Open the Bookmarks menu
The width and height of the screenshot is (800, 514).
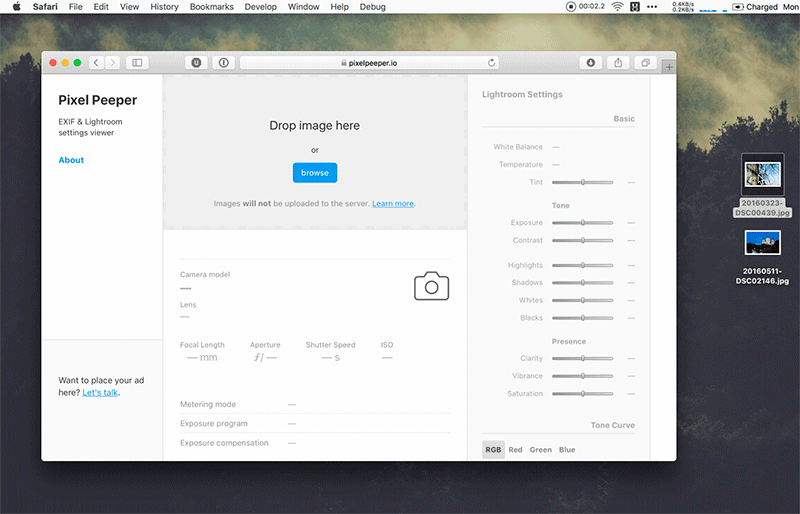click(210, 7)
